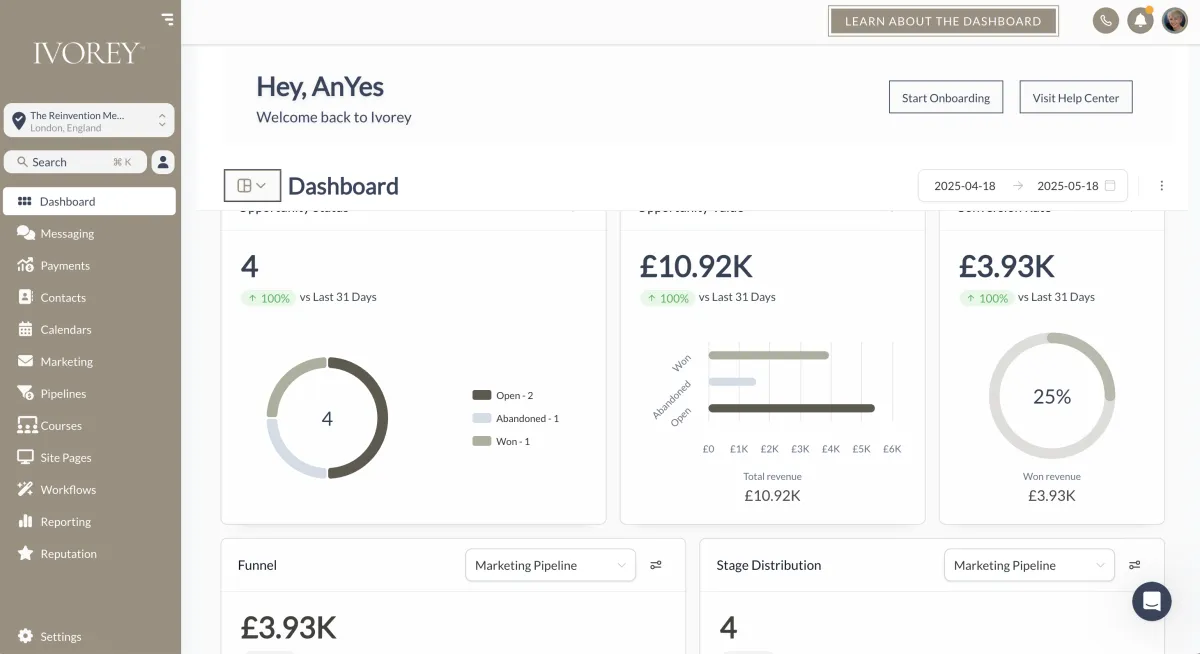This screenshot has height=654, width=1200.
Task: Click the '£10.92K' Opportunity Value headline
Action: (x=696, y=266)
